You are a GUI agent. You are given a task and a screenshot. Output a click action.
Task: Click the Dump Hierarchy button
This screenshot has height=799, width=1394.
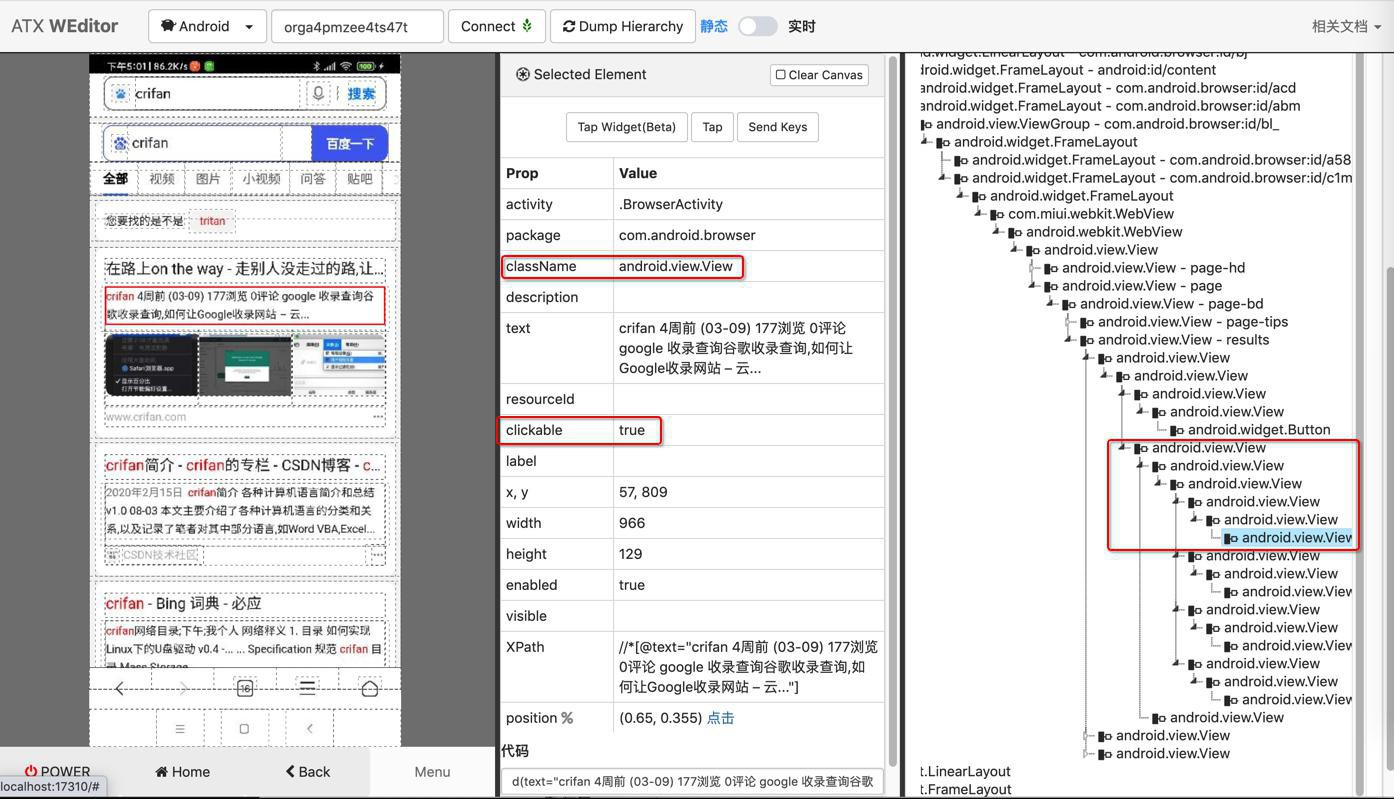click(622, 26)
